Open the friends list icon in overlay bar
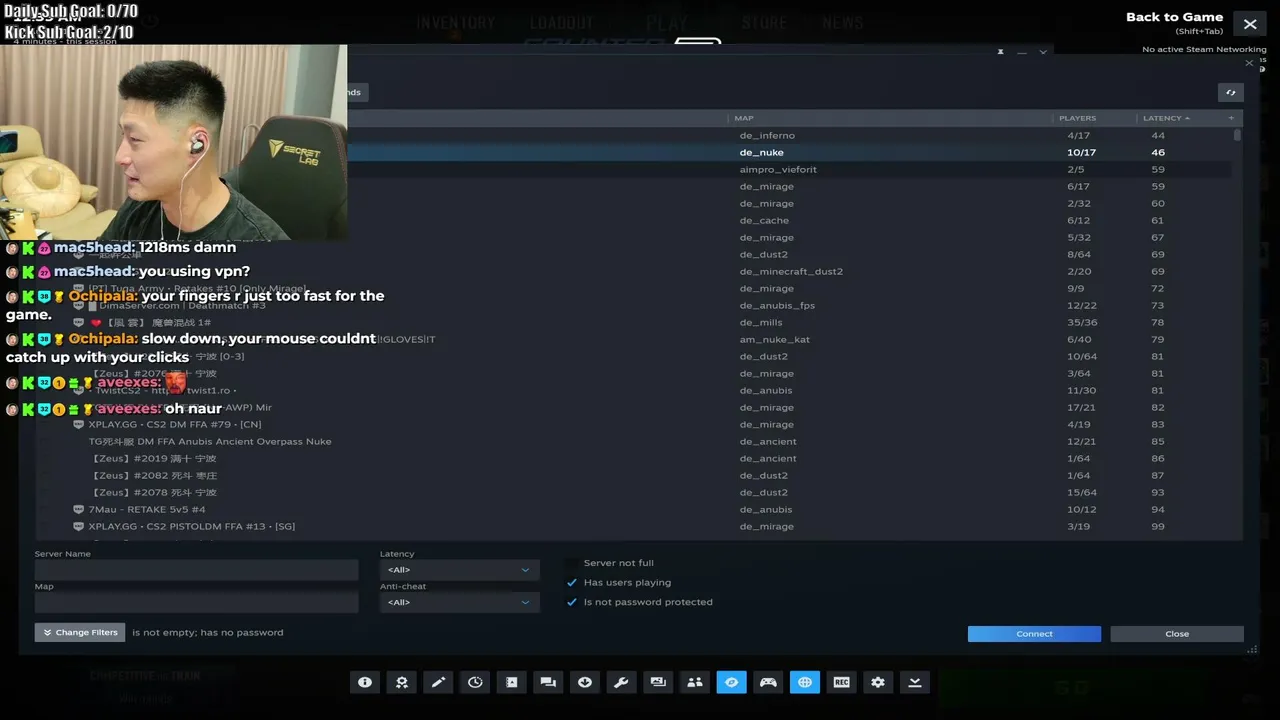Screen dimensions: 1280x720 click(x=695, y=682)
